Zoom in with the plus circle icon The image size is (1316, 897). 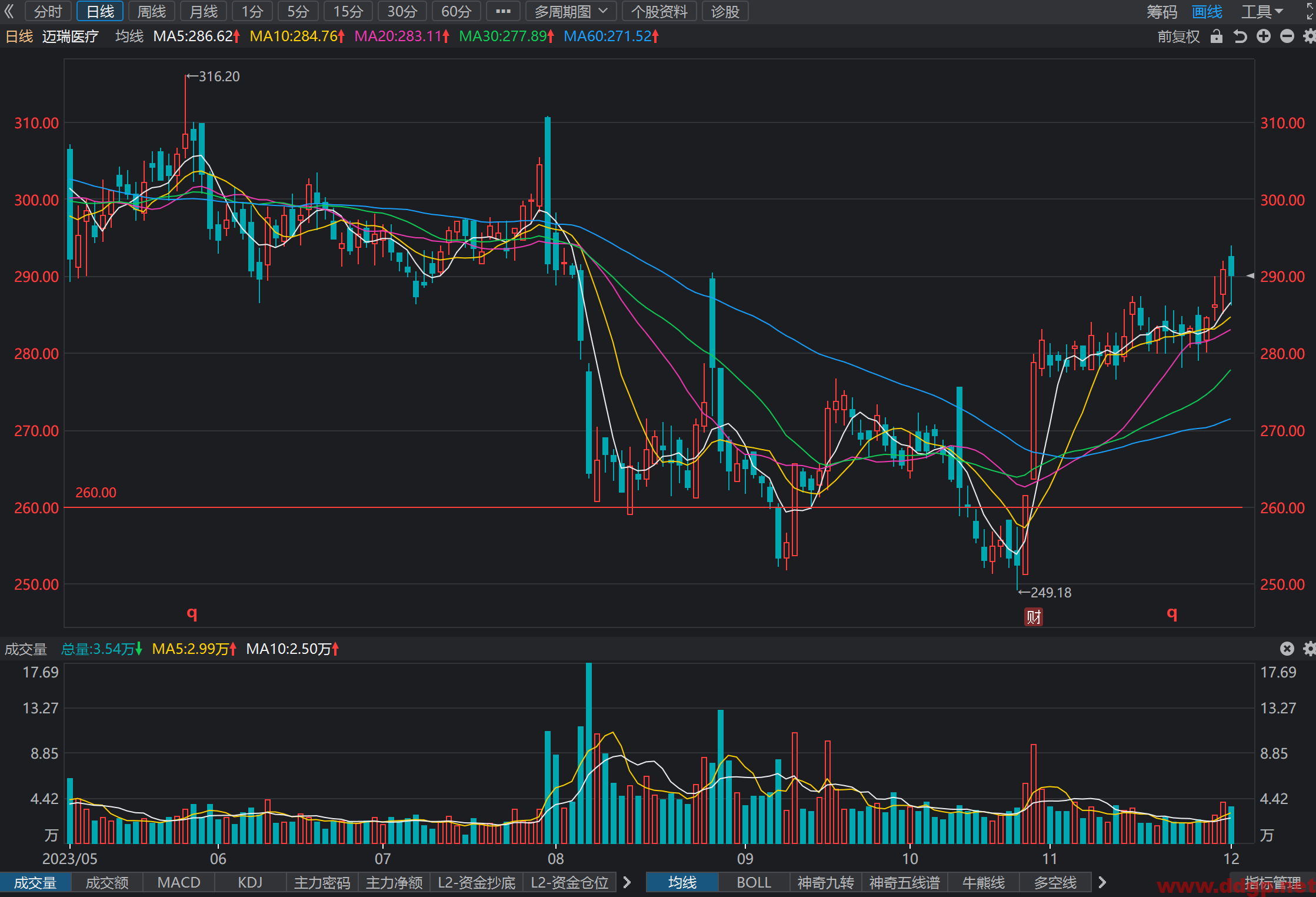coord(1264,36)
